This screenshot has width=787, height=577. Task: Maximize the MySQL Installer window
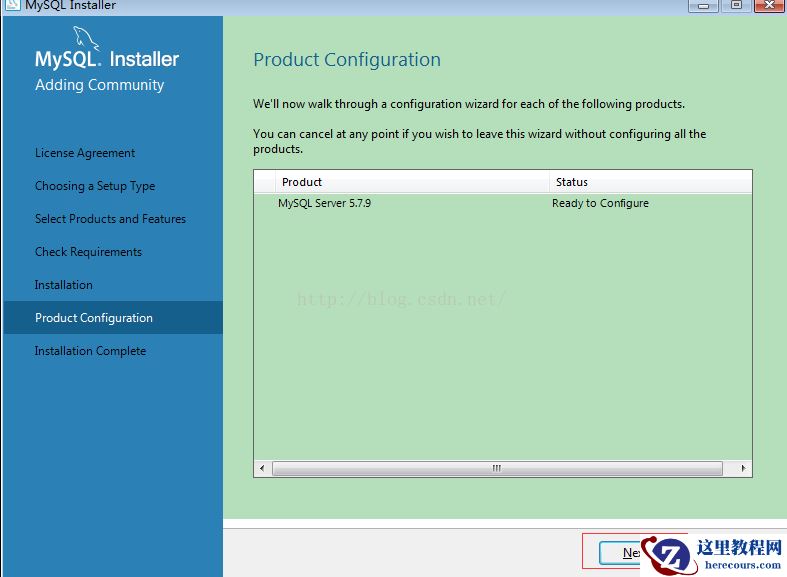click(736, 6)
